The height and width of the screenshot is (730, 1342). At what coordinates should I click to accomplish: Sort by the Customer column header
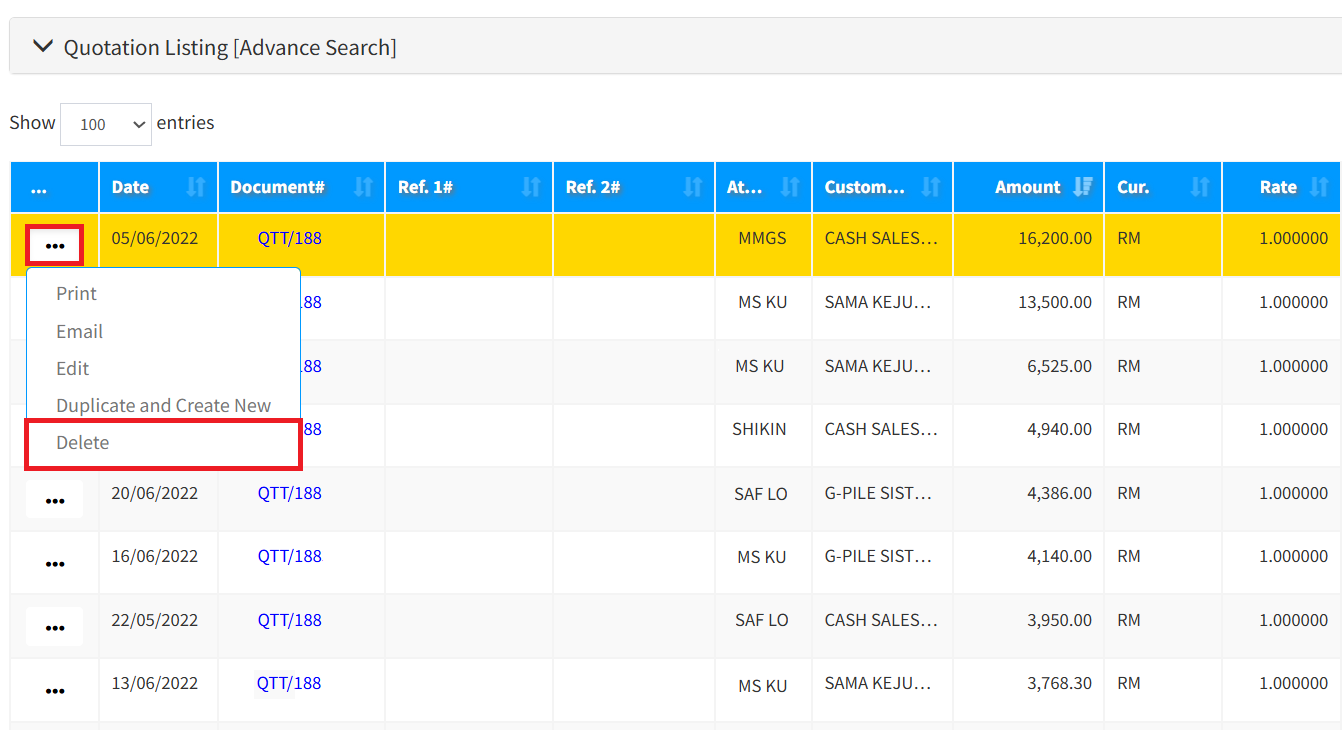[865, 187]
